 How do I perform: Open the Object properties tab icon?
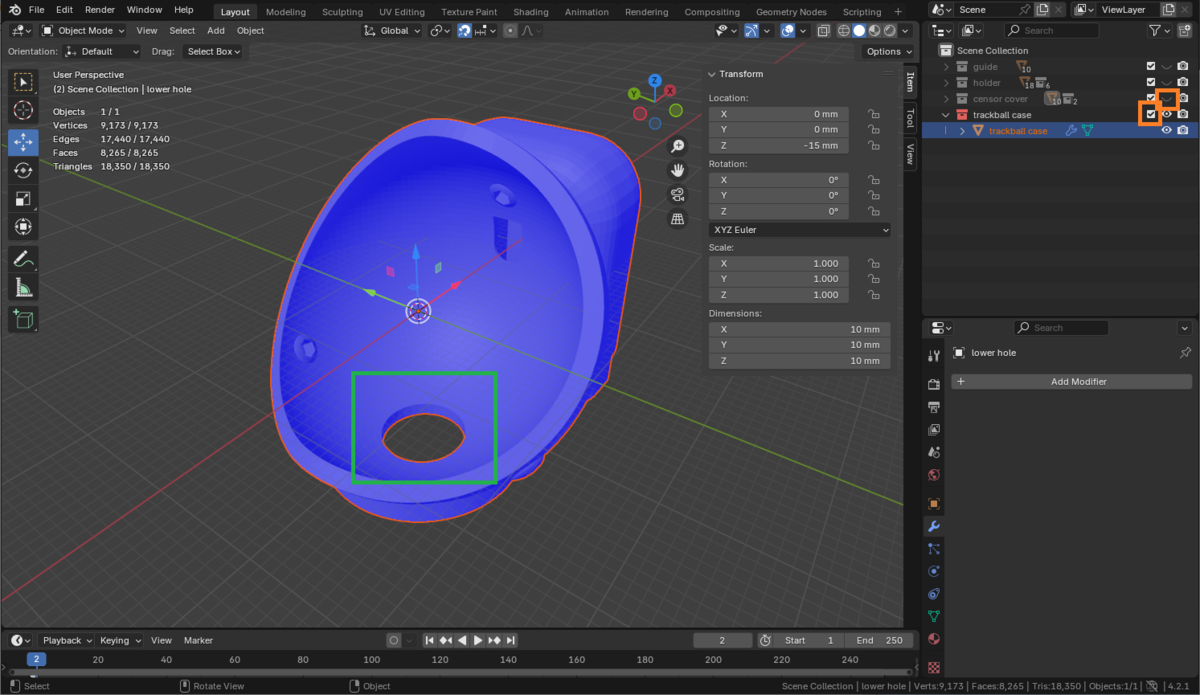click(x=934, y=503)
